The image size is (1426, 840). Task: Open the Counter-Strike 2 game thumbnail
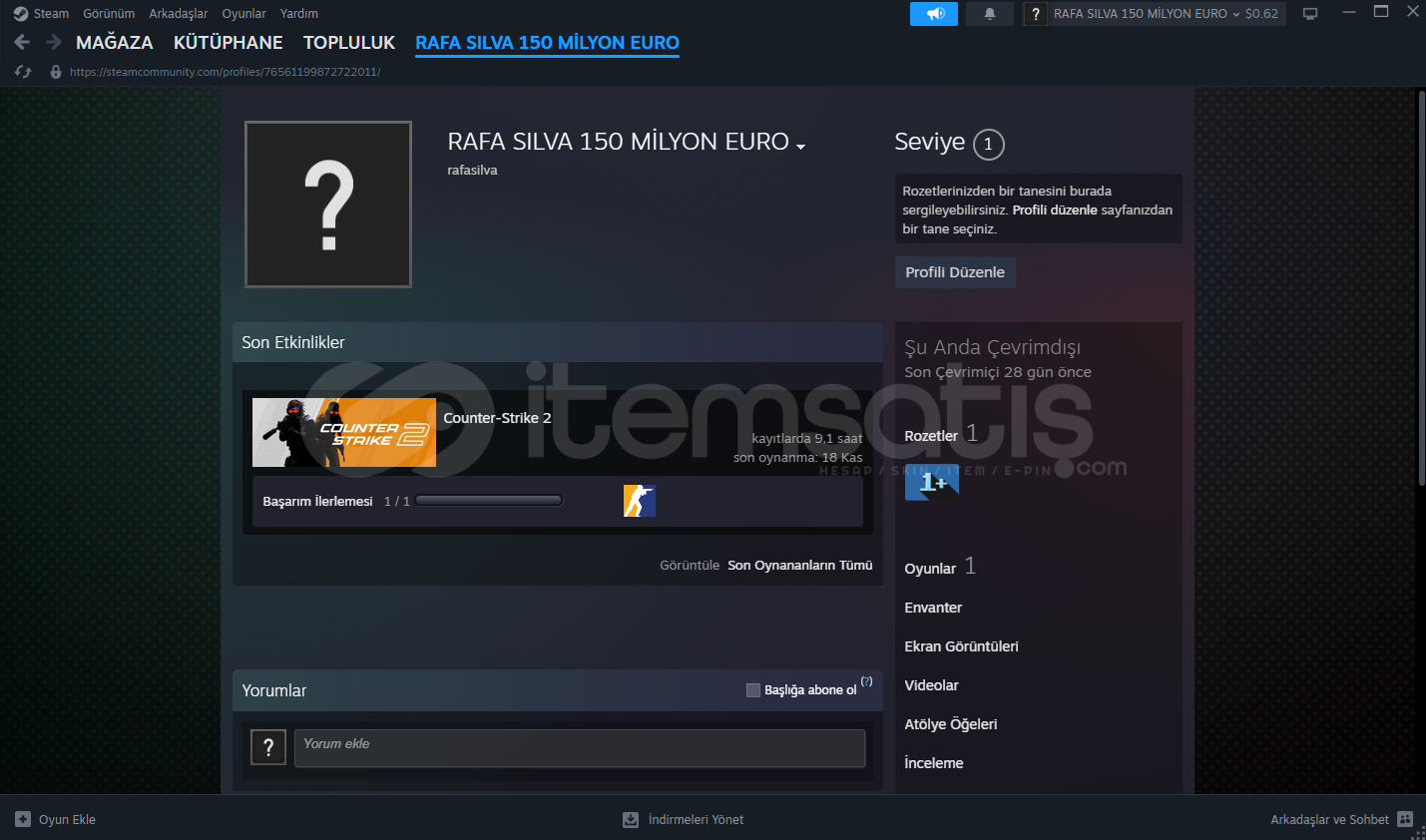[343, 432]
